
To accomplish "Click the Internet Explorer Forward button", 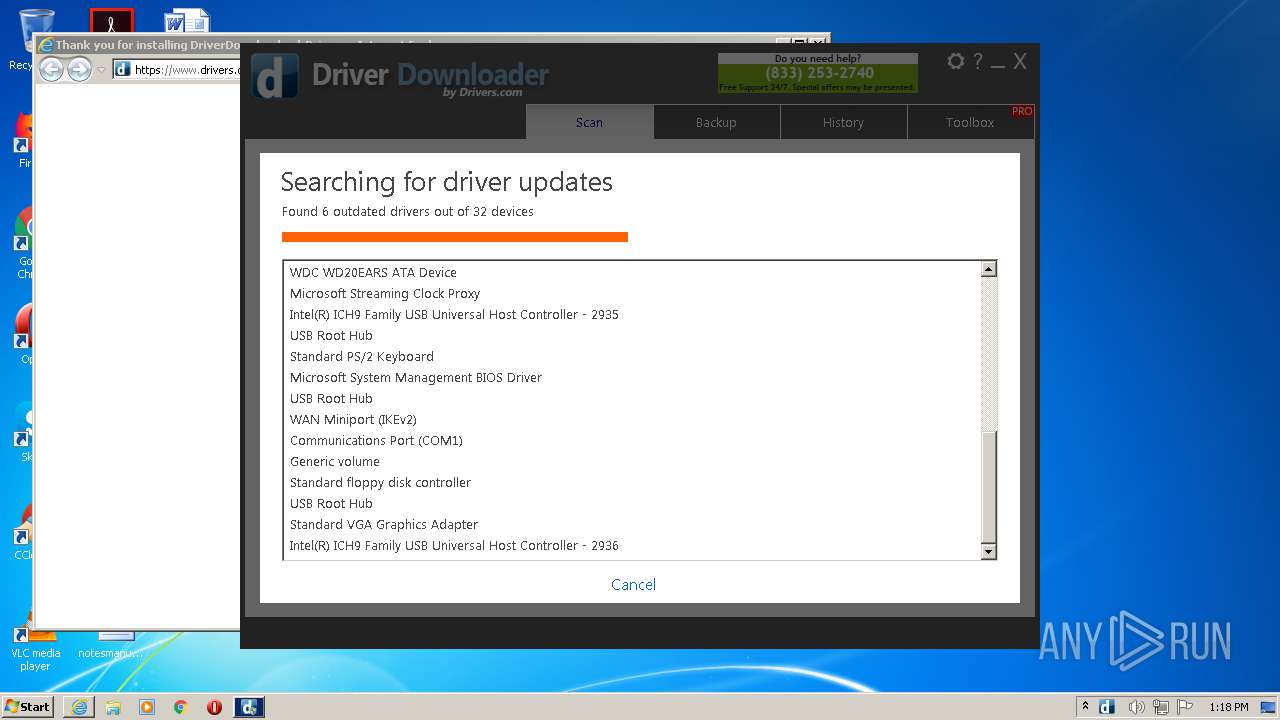I will pos(79,69).
